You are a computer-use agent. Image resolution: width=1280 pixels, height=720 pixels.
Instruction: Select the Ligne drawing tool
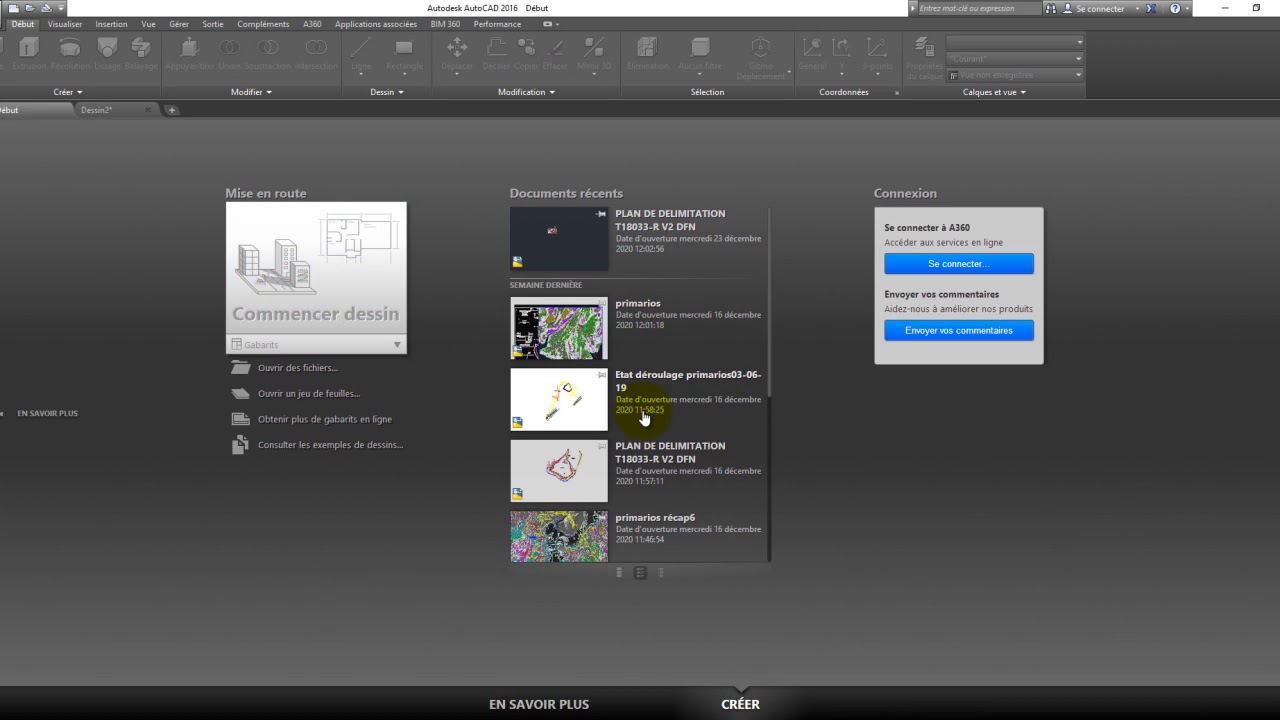click(x=361, y=47)
